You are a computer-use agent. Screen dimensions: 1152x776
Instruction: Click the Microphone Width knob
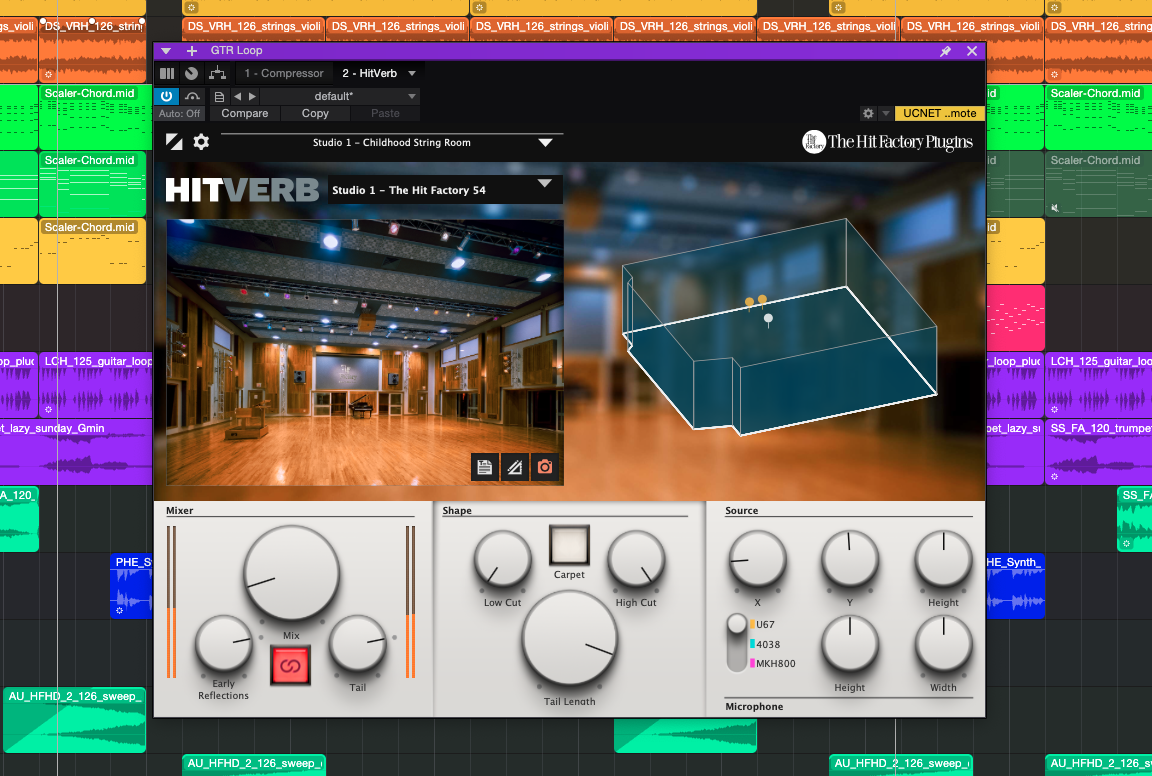[943, 644]
